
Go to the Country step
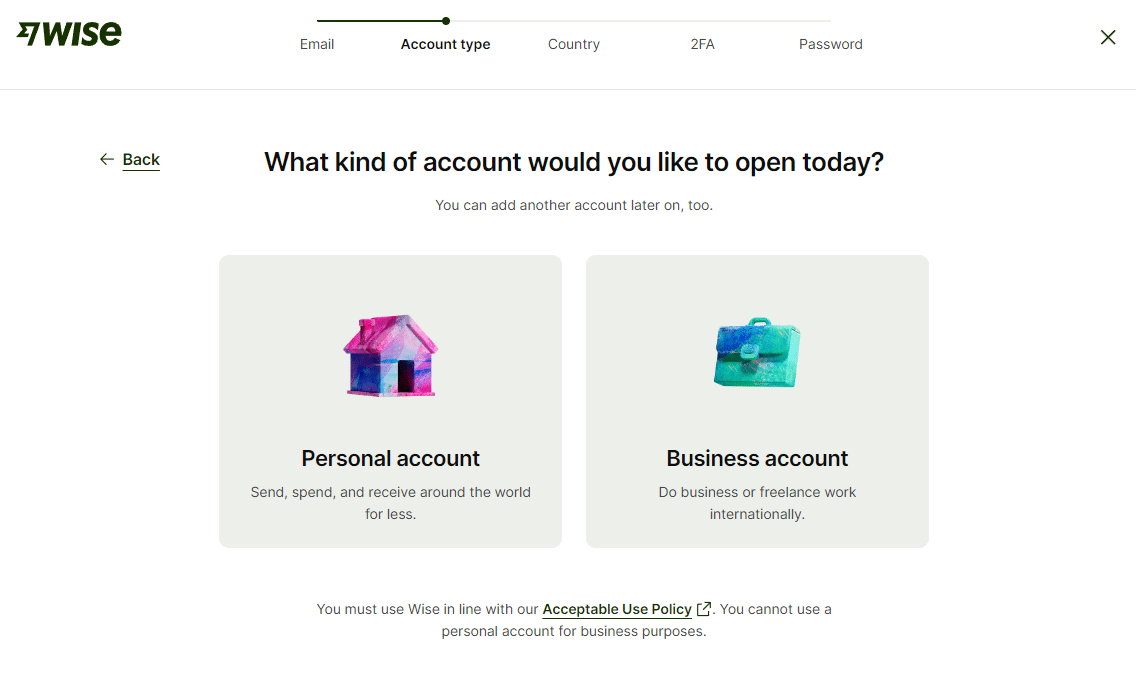click(x=574, y=44)
